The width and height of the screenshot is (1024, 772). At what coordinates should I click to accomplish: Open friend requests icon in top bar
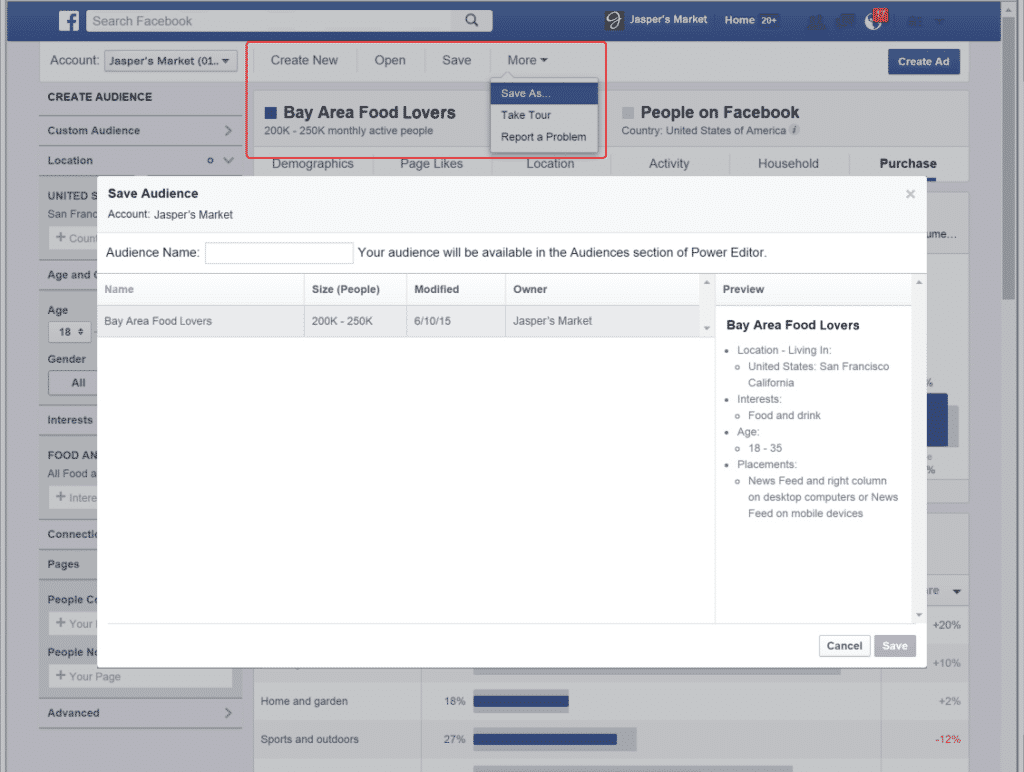pos(816,22)
